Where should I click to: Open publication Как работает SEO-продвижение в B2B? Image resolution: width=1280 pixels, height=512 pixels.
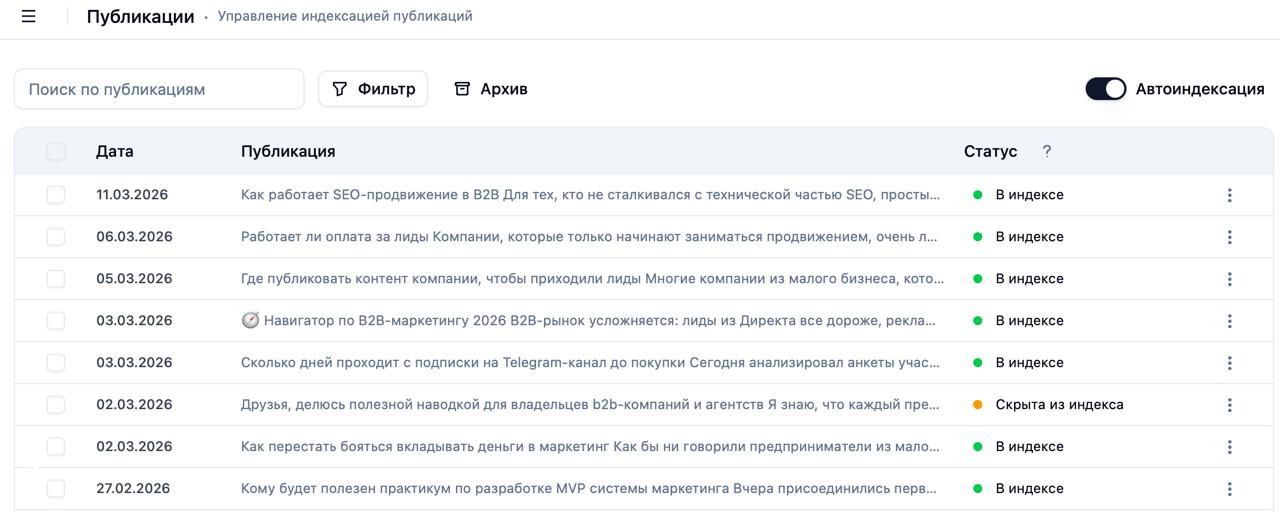pyautogui.click(x=590, y=195)
